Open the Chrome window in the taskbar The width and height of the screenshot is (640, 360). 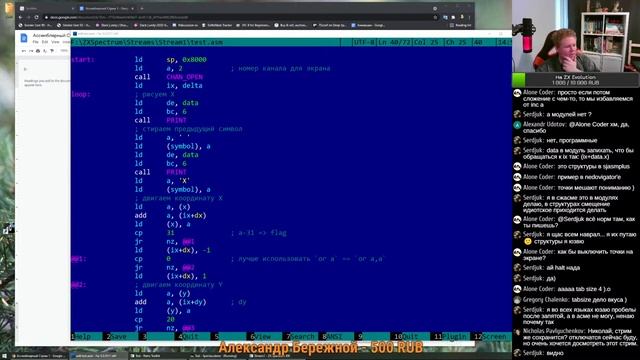pyautogui.click(x=38, y=356)
